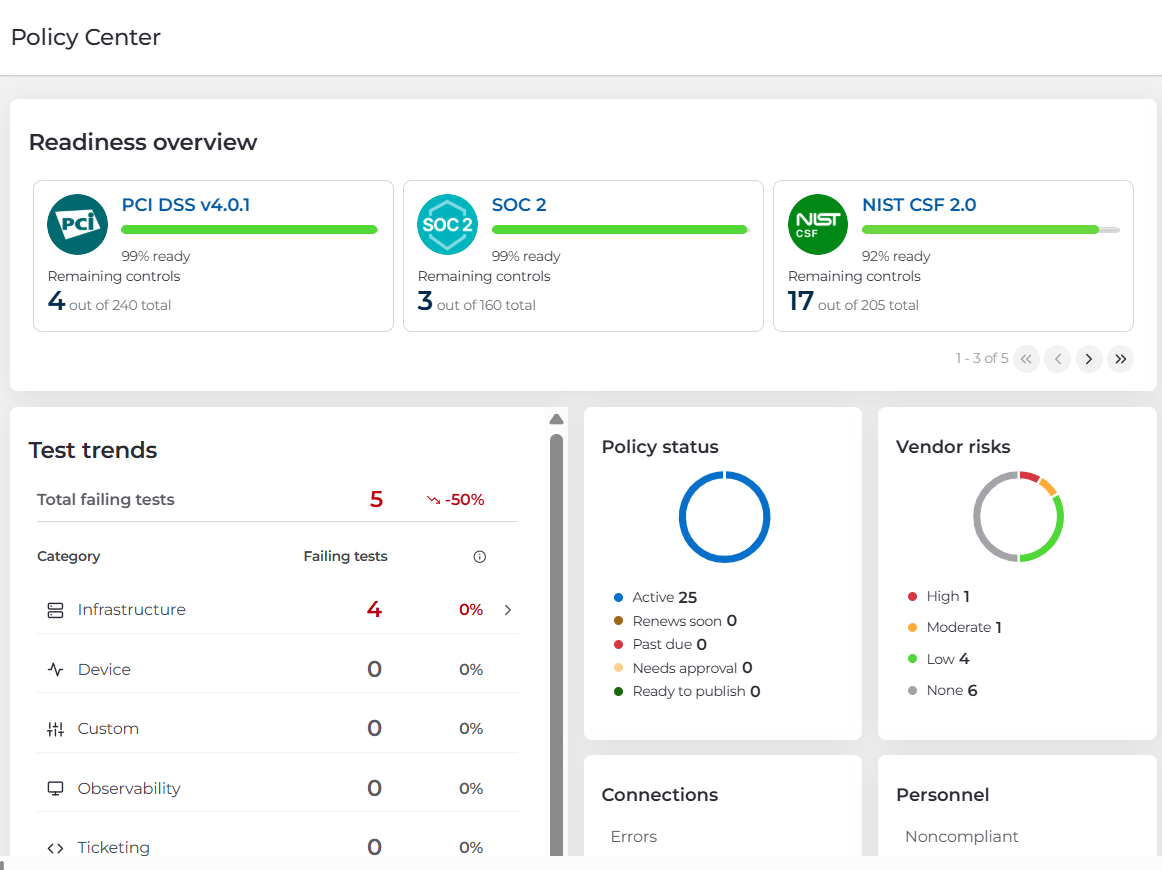Viewport: 1162px width, 870px height.
Task: Click the PCI DSS logo icon
Action: click(77, 224)
